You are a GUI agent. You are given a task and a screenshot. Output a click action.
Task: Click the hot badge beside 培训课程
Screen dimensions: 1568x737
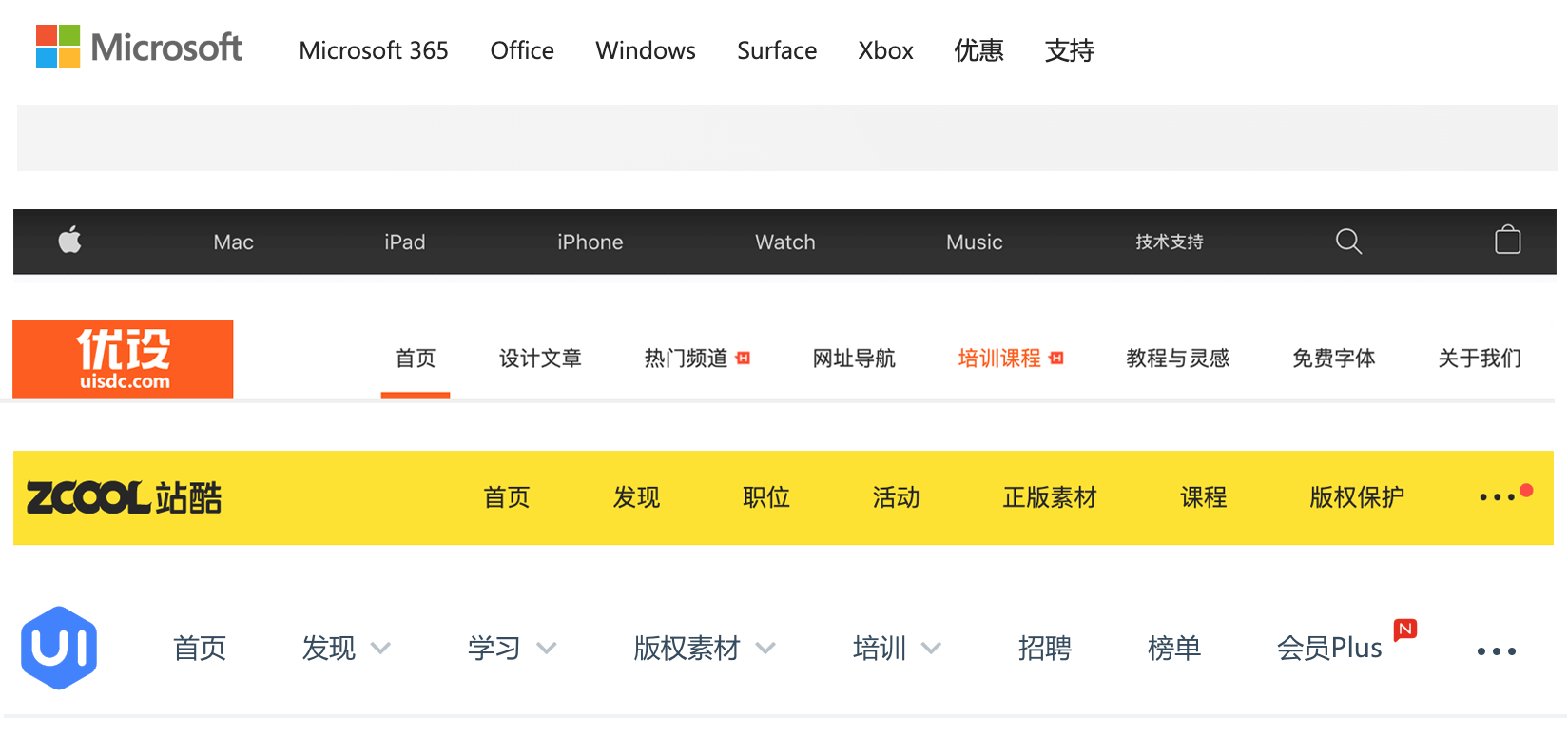(x=1056, y=359)
